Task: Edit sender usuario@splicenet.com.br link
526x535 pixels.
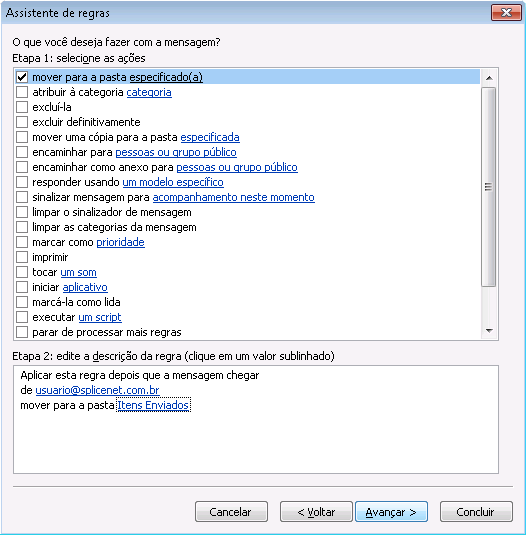Action: (x=97, y=390)
